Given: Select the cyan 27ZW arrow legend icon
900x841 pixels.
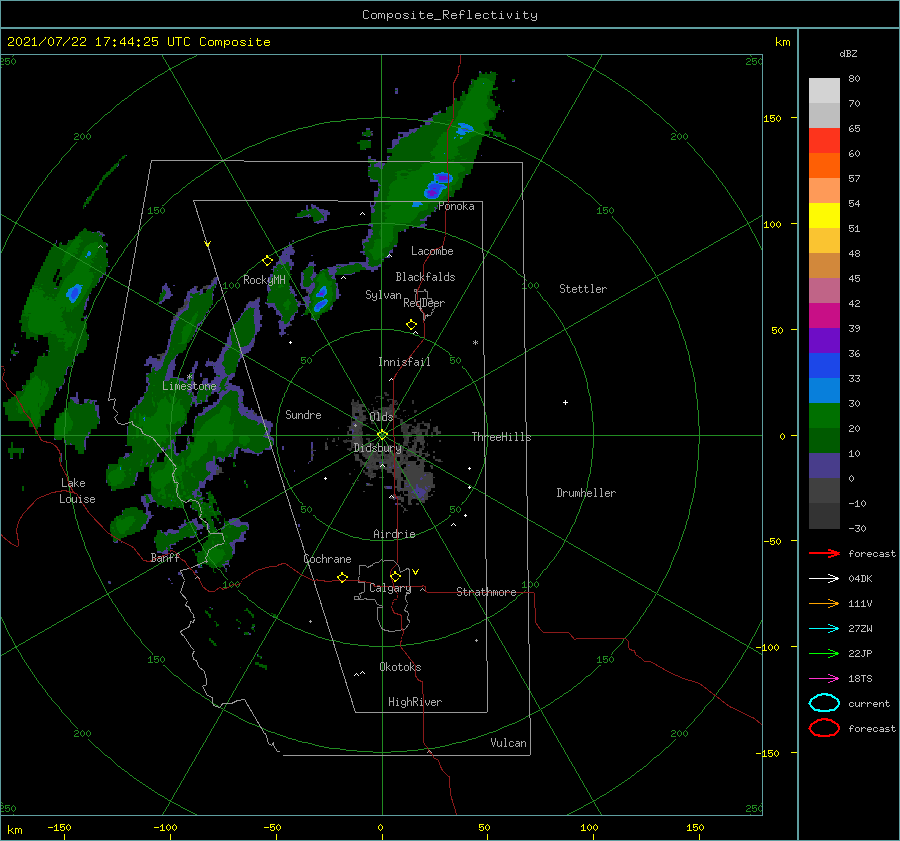Looking at the screenshot, I should coord(824,629).
